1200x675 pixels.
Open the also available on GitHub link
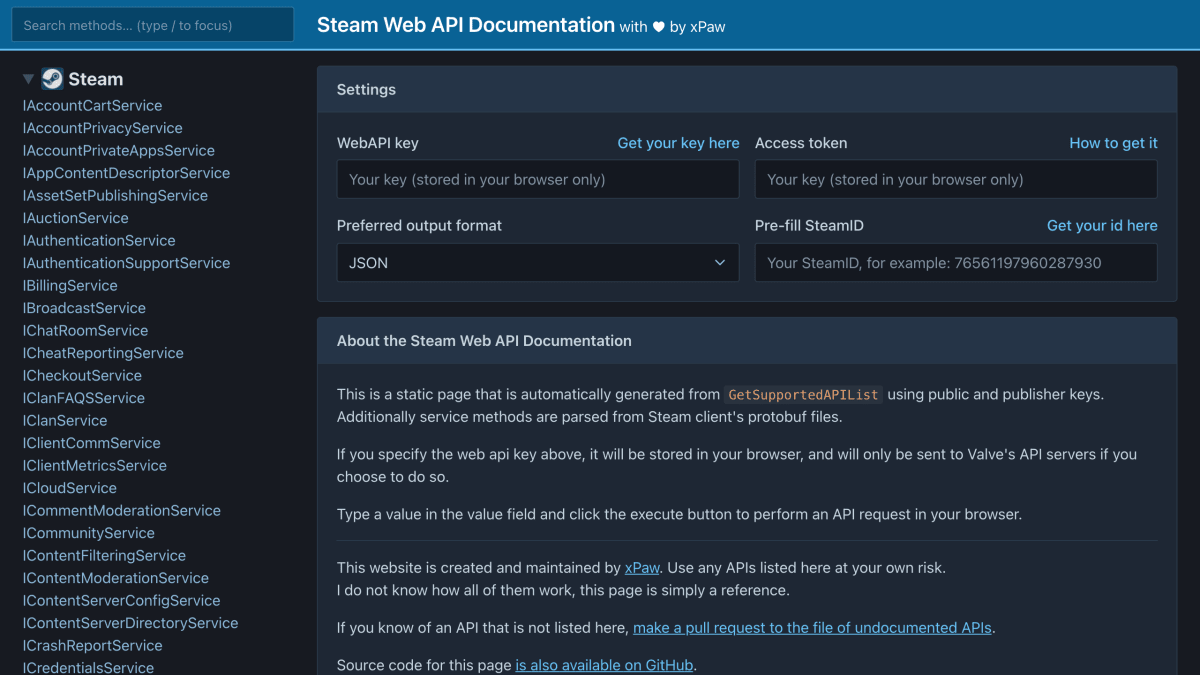pos(604,665)
